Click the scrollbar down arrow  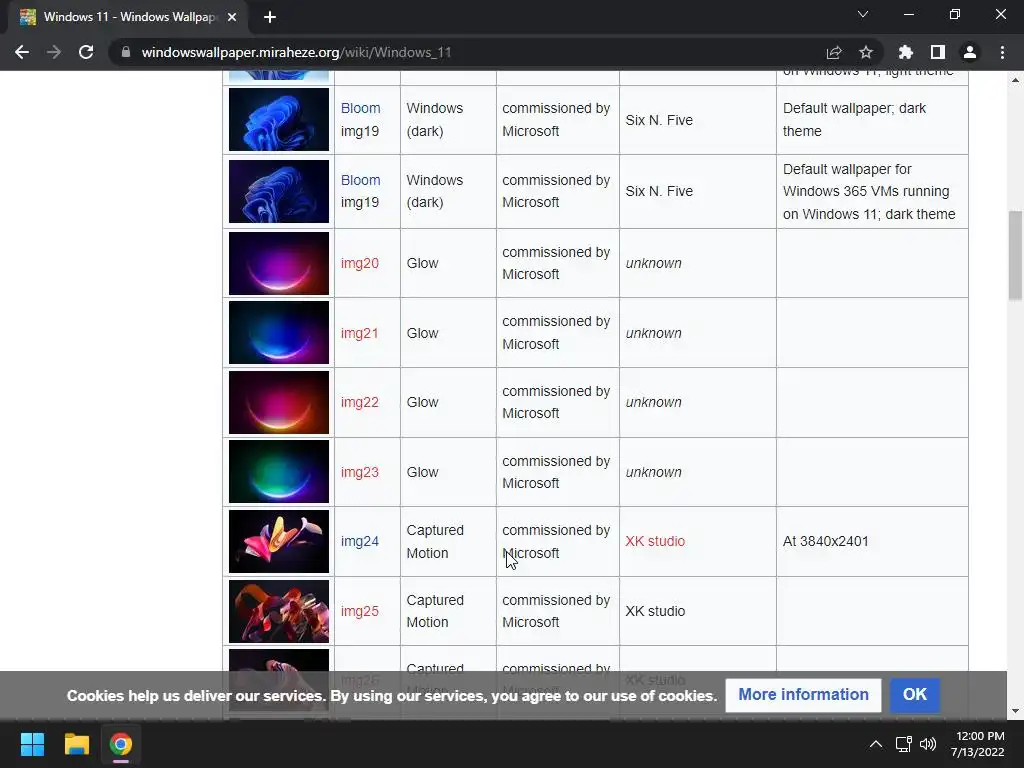1015,711
